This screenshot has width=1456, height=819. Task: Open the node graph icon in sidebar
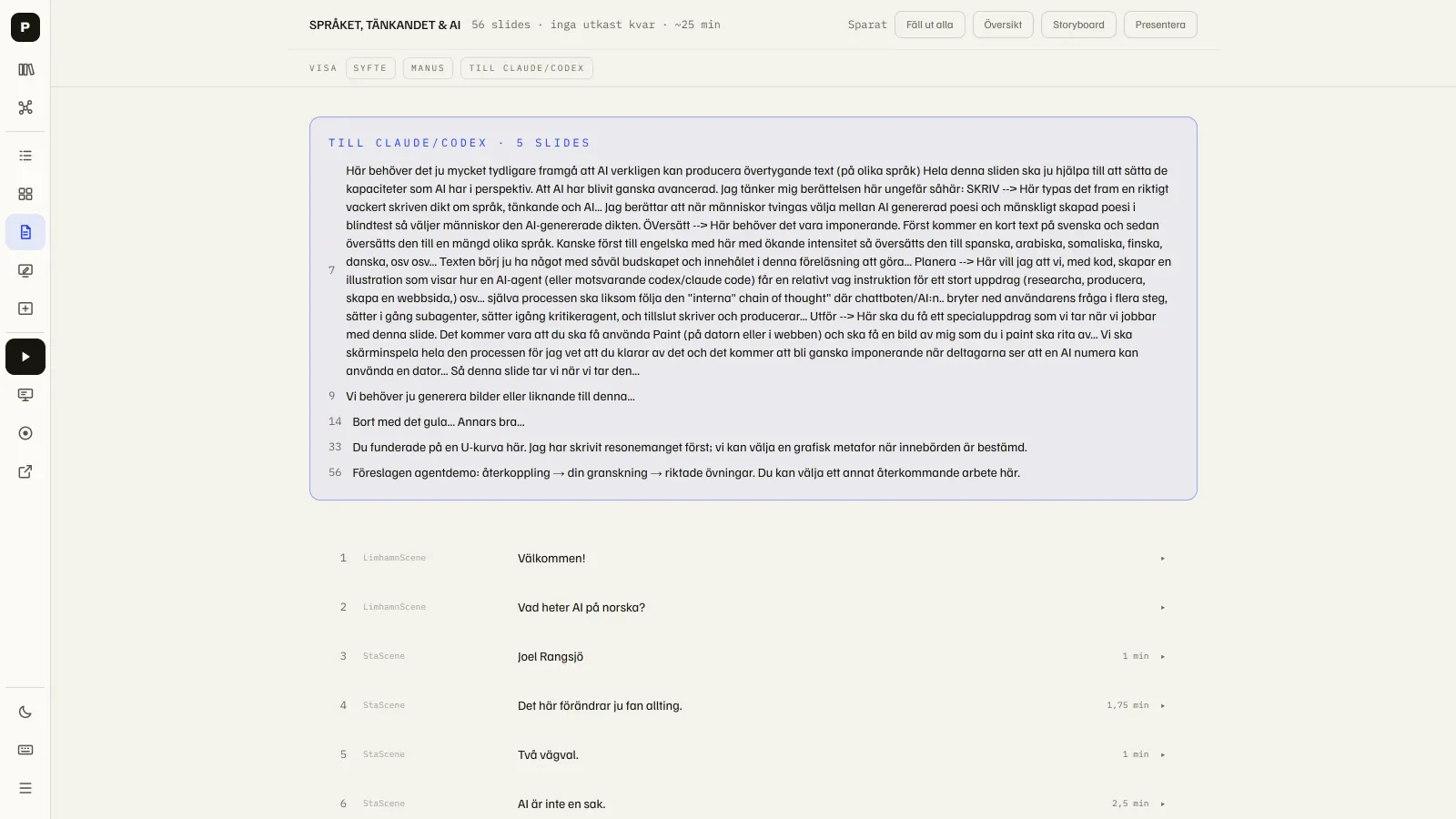[x=25, y=107]
